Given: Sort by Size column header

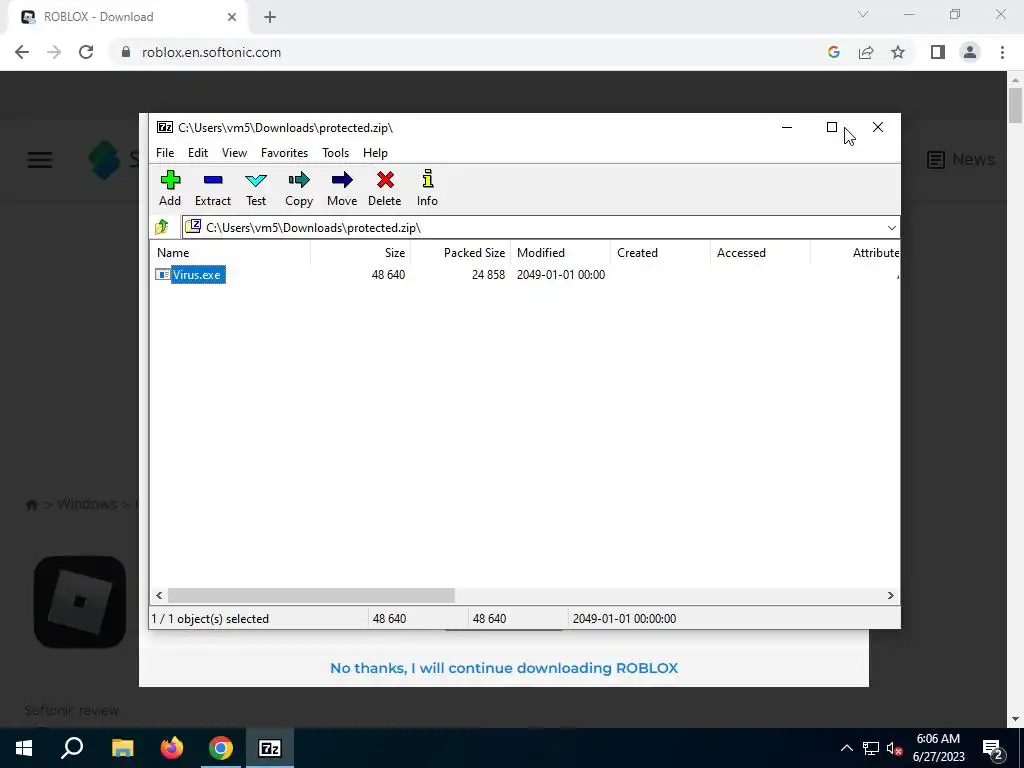Looking at the screenshot, I should 360,253.
